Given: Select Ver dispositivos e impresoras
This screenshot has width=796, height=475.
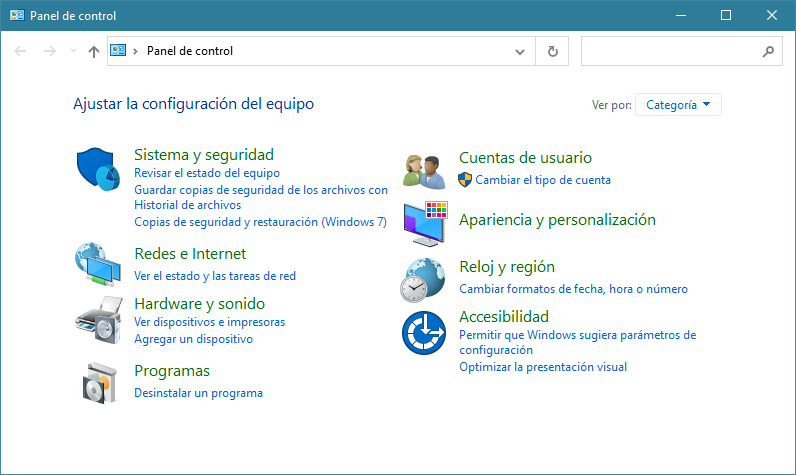Looking at the screenshot, I should [209, 322].
